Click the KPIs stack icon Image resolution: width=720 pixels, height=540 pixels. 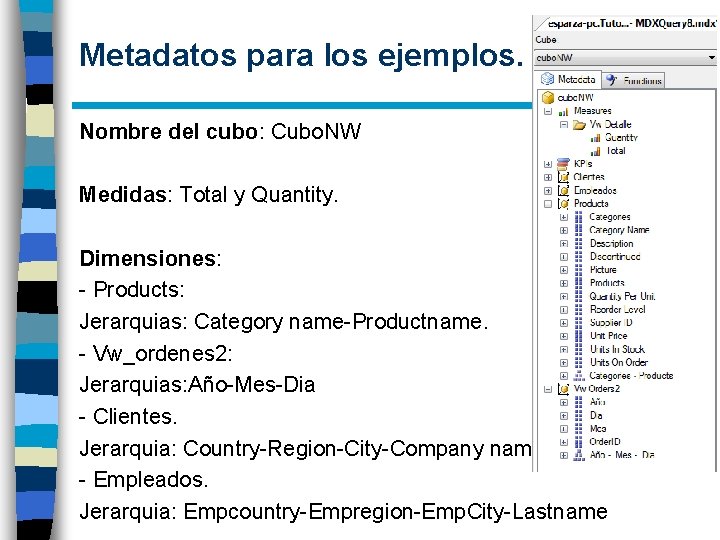tap(563, 164)
